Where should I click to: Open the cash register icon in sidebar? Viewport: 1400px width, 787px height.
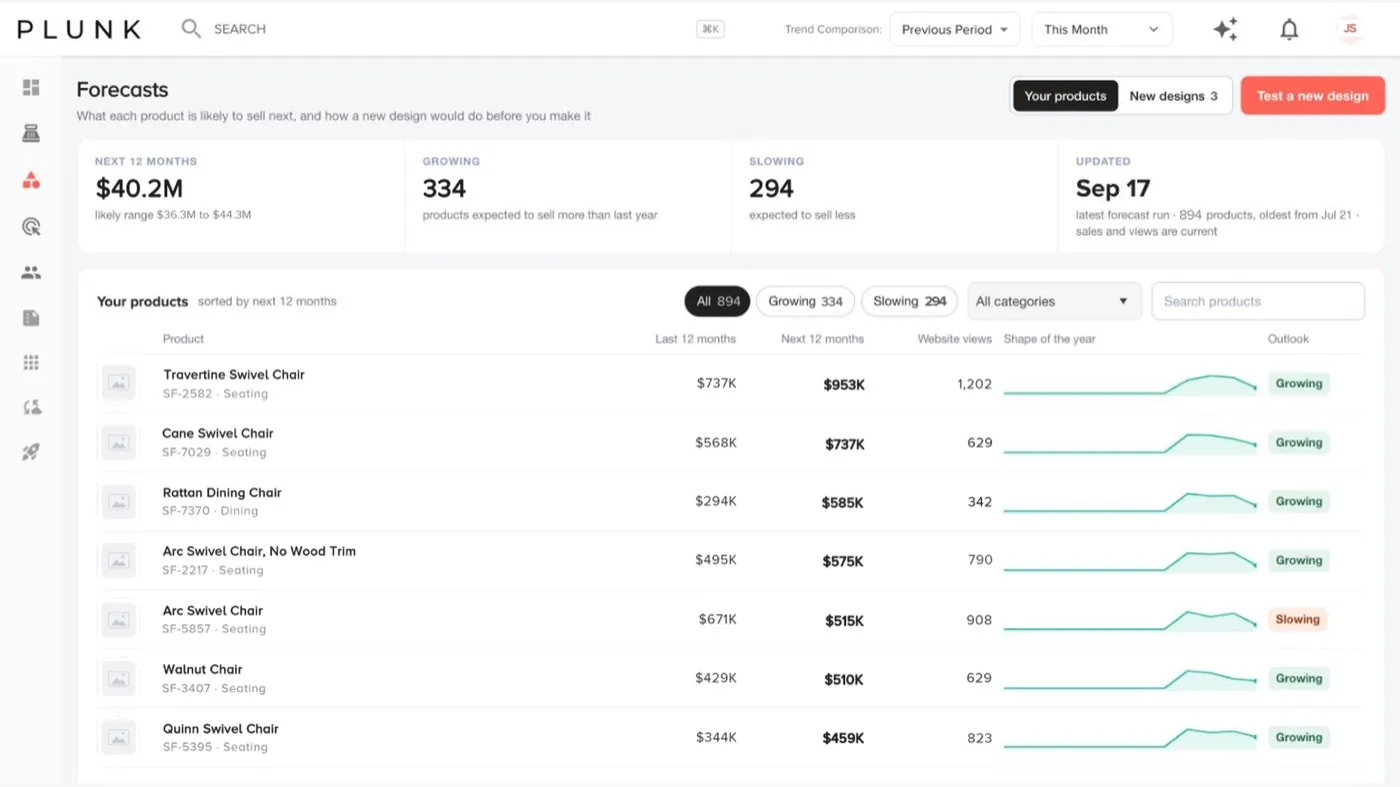pyautogui.click(x=31, y=133)
